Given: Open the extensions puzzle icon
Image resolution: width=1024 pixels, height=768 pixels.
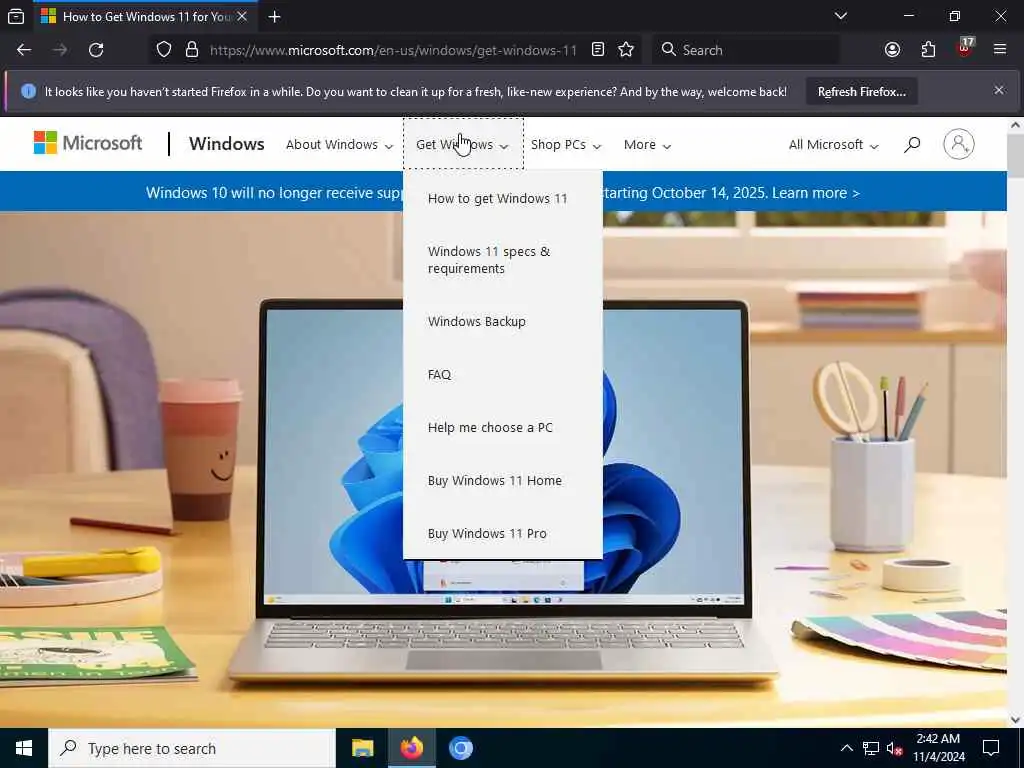Looking at the screenshot, I should click(x=928, y=50).
